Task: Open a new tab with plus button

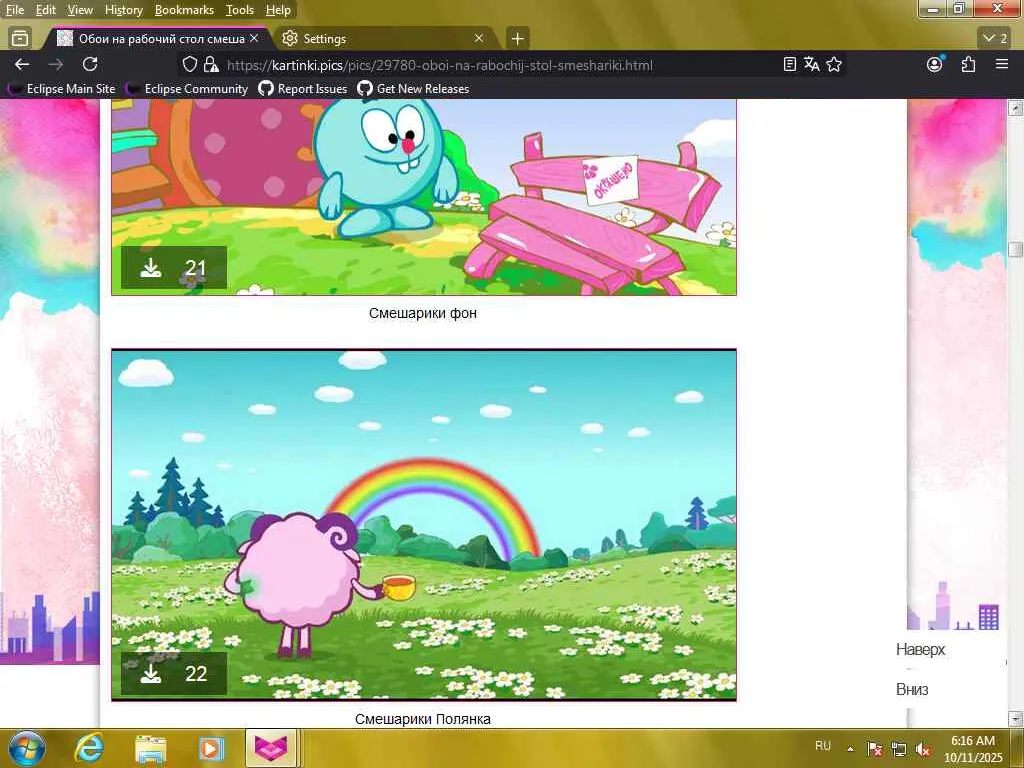Action: [517, 39]
